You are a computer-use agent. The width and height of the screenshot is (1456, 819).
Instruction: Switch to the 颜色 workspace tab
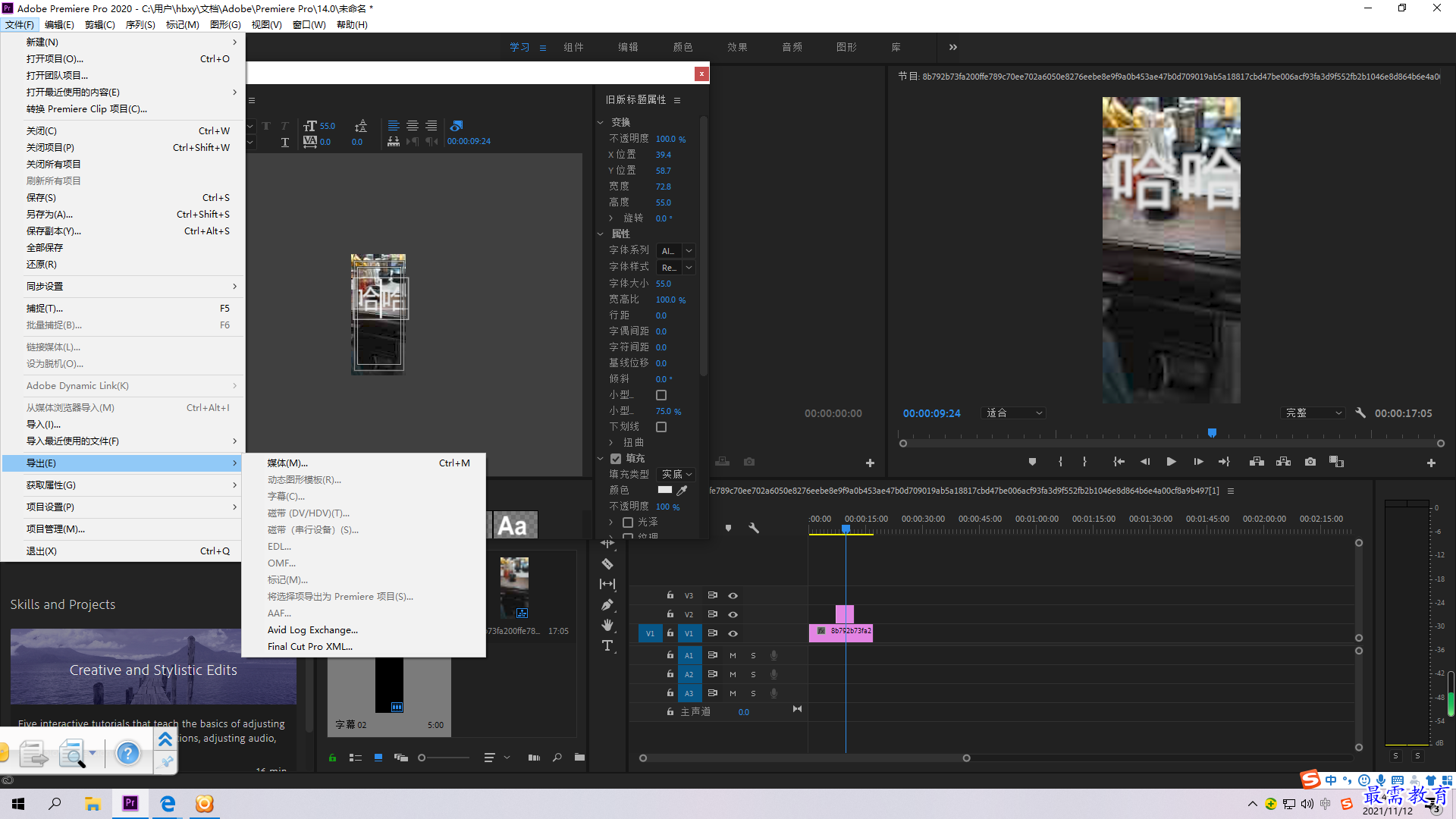point(682,47)
